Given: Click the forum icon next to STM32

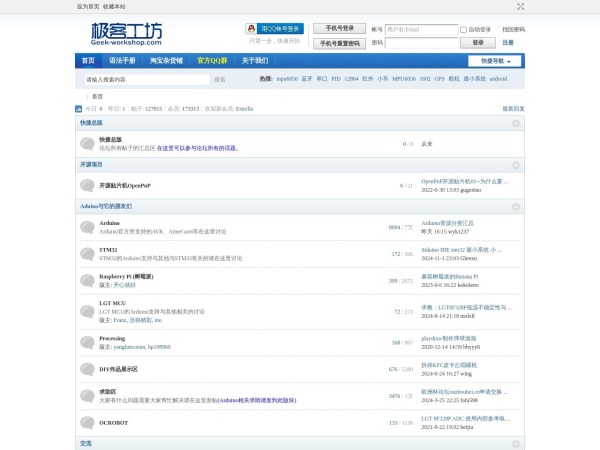Looking at the screenshot, I should (x=87, y=254).
